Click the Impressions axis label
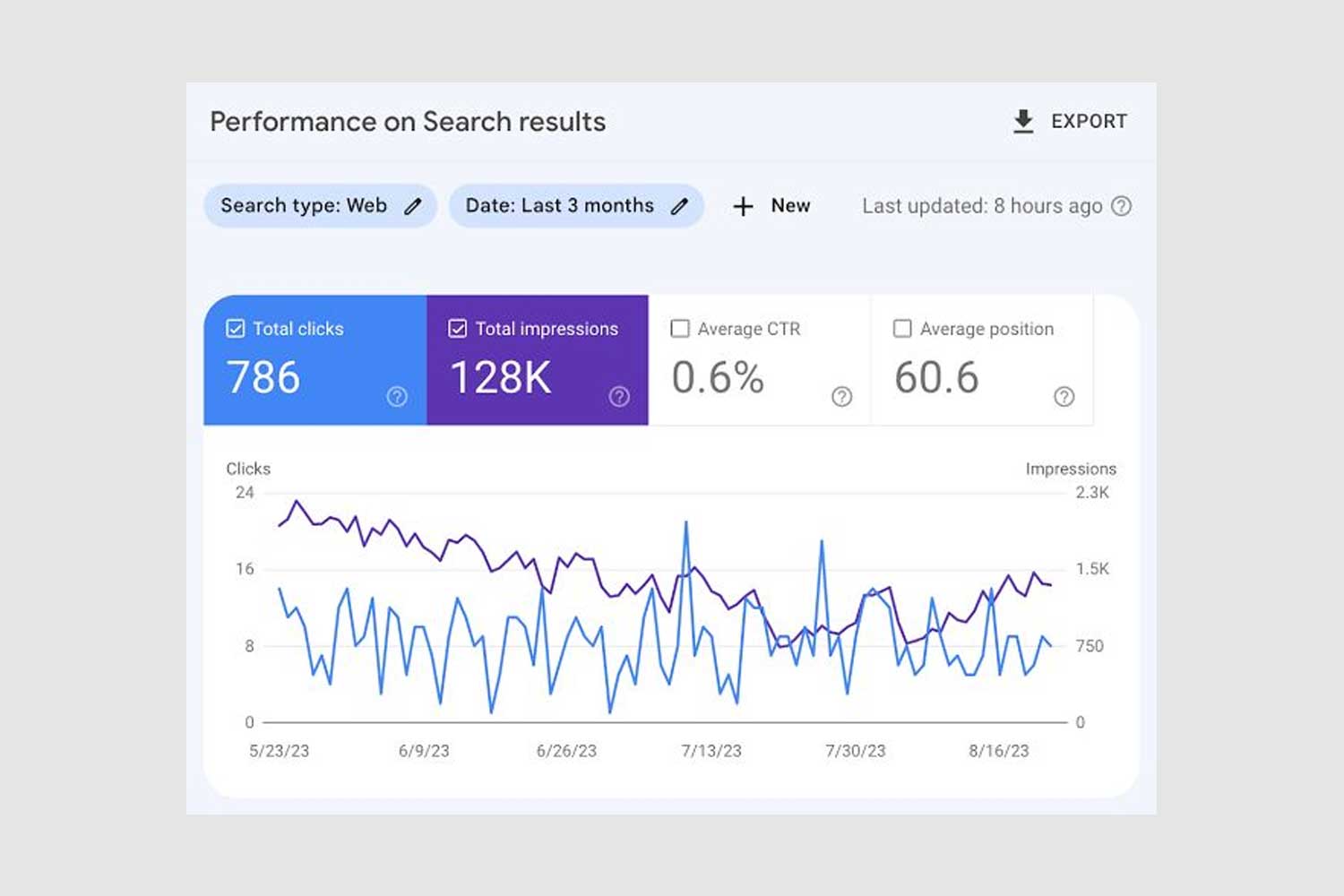 tap(1071, 469)
